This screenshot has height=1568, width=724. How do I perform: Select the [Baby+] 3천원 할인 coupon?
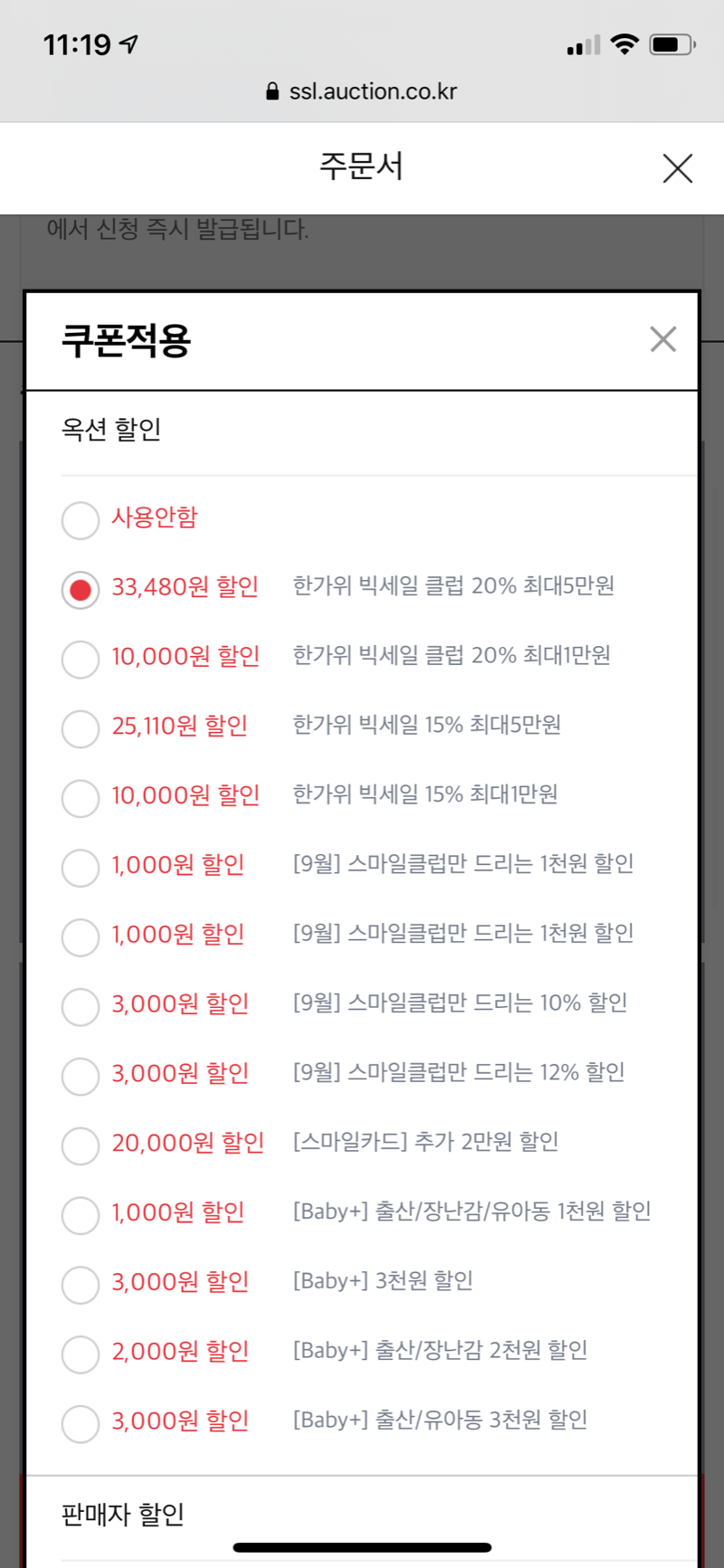click(x=81, y=1285)
